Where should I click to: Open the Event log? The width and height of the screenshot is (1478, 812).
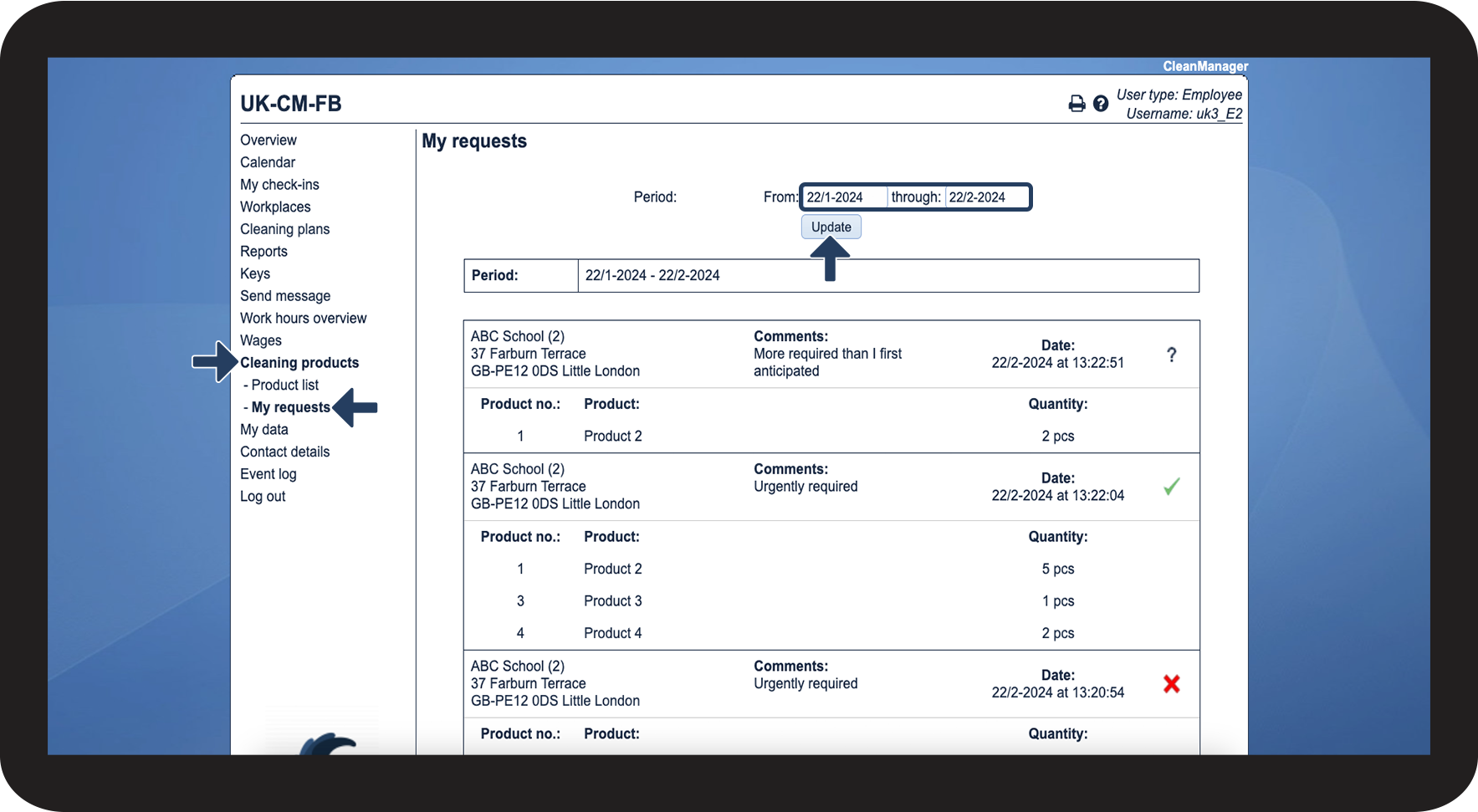(268, 474)
